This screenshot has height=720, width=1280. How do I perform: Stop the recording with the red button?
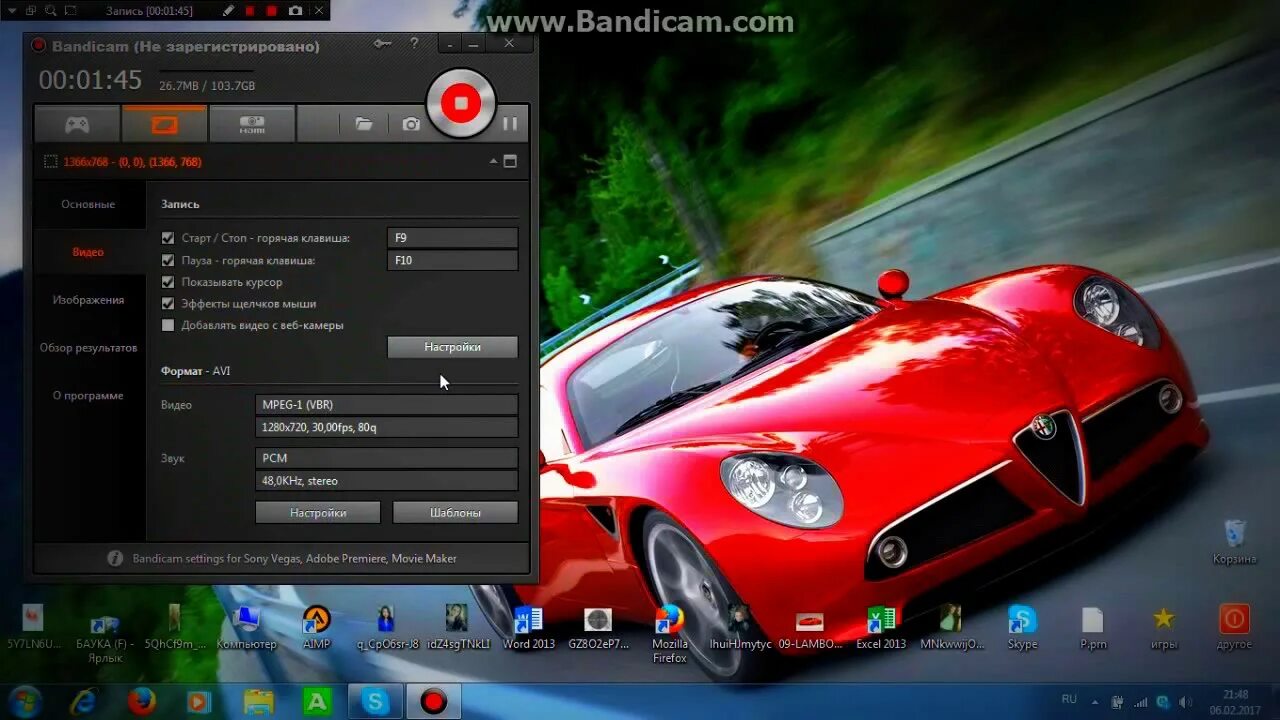(x=460, y=102)
